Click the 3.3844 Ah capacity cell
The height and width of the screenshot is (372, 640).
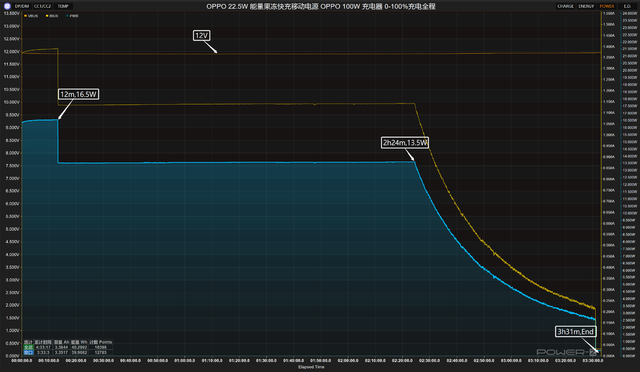click(x=61, y=347)
